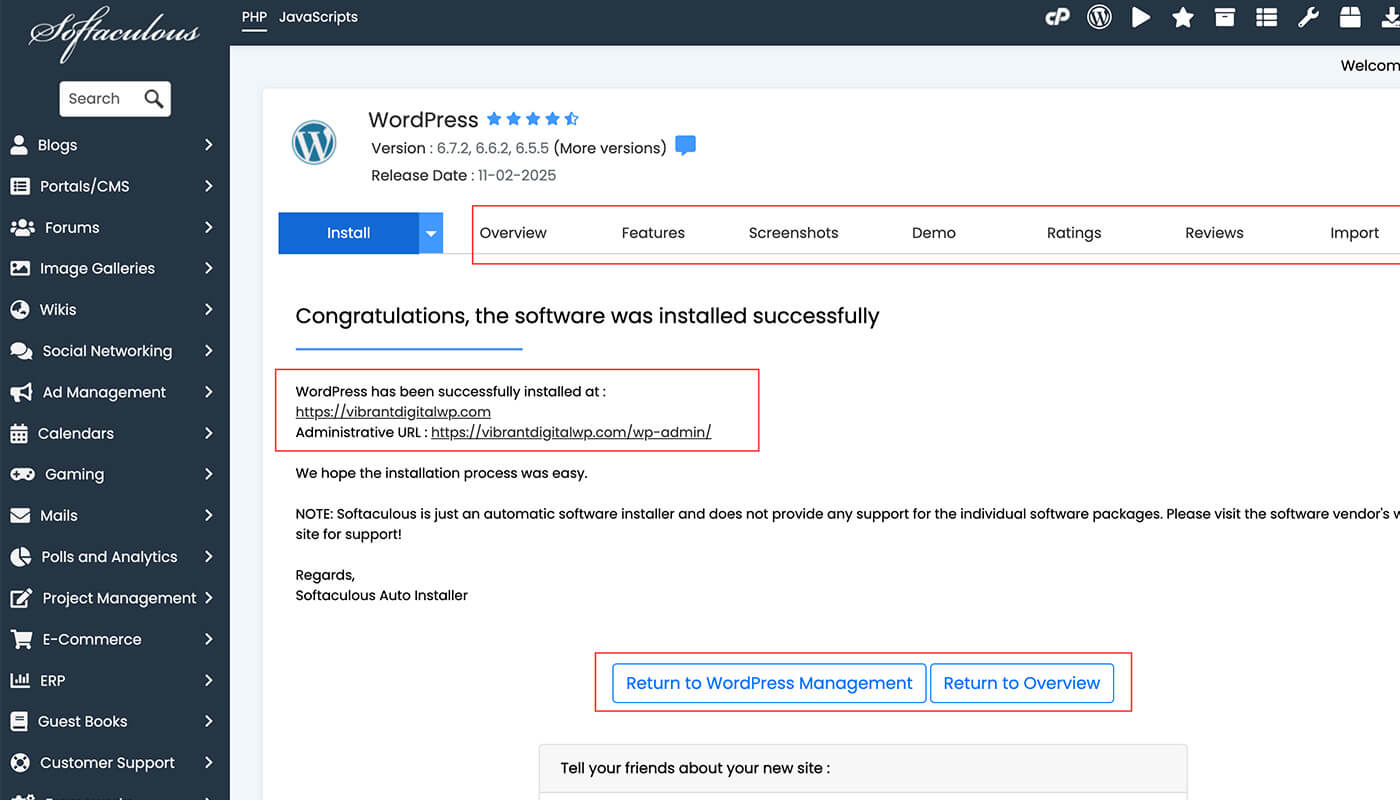Expand the E-Commerce category chevron
The image size is (1400, 800).
point(208,639)
